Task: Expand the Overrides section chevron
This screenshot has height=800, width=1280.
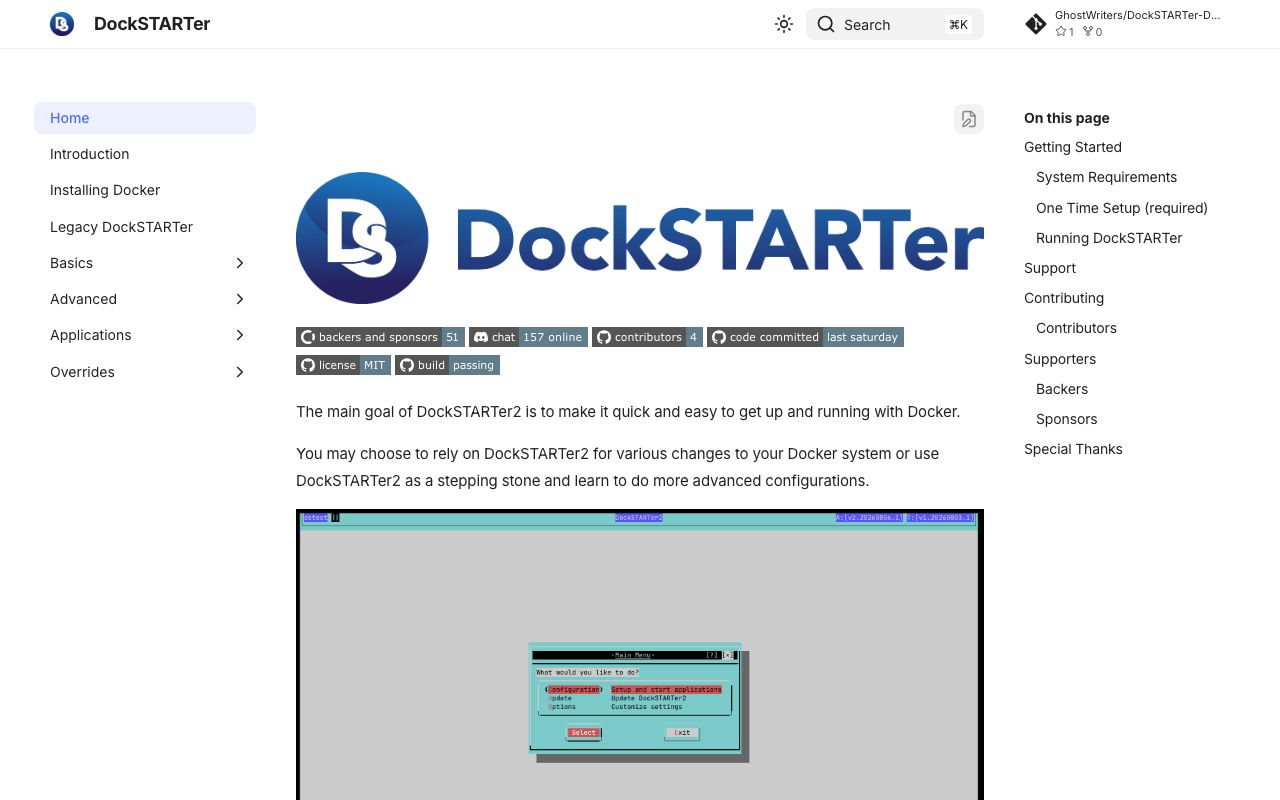Action: [240, 372]
